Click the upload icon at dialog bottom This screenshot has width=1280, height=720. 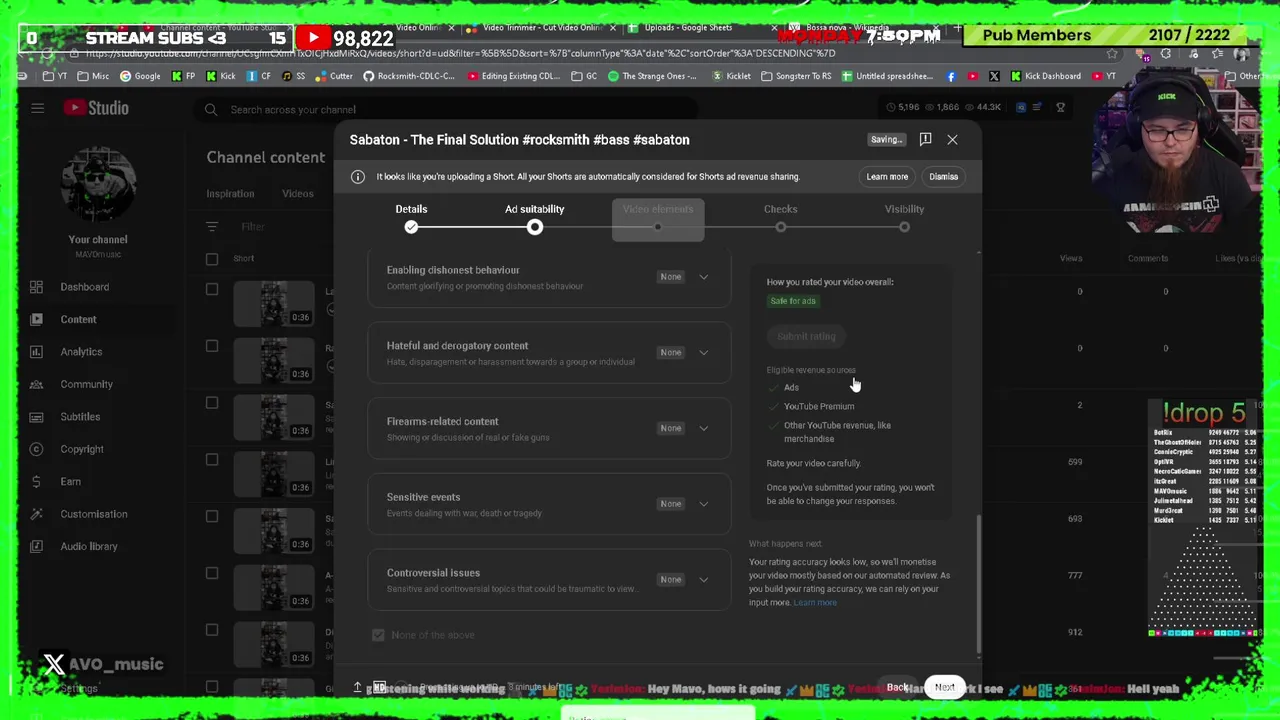click(357, 687)
